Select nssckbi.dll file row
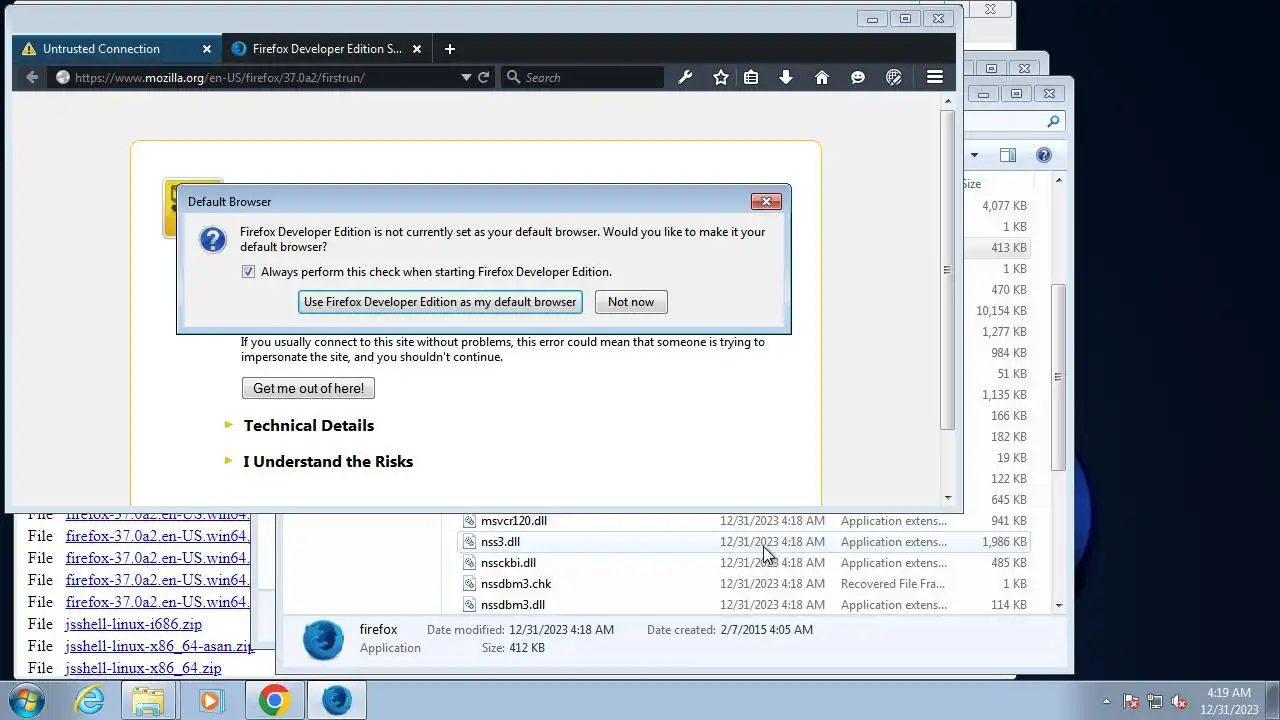The image size is (1280, 720). 744,563
